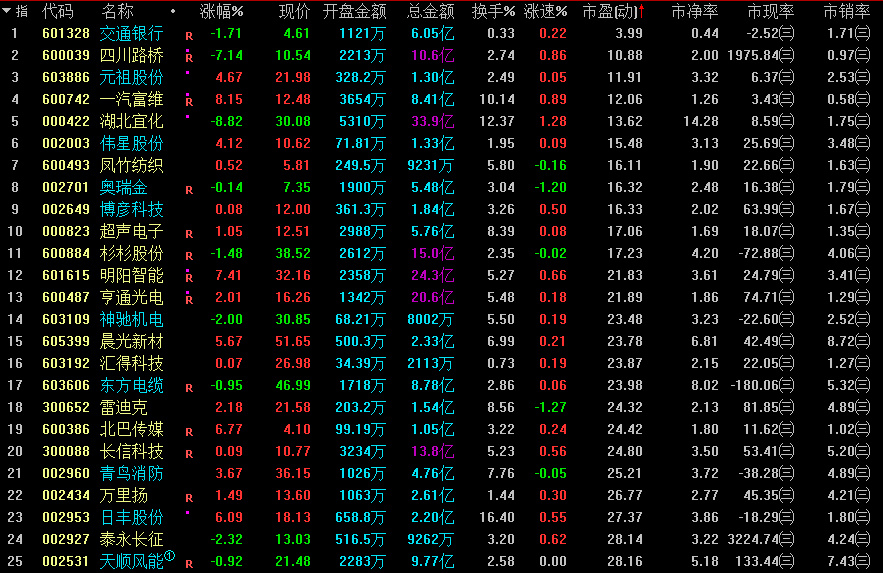Click the 市盈(动) column header
Viewport: 883px width, 573px height.
pos(610,11)
